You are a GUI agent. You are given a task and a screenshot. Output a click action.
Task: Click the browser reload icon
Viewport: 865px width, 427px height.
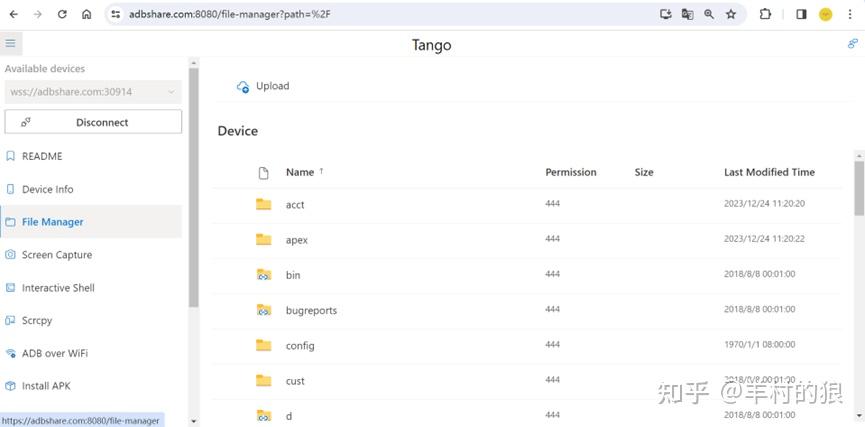click(62, 14)
